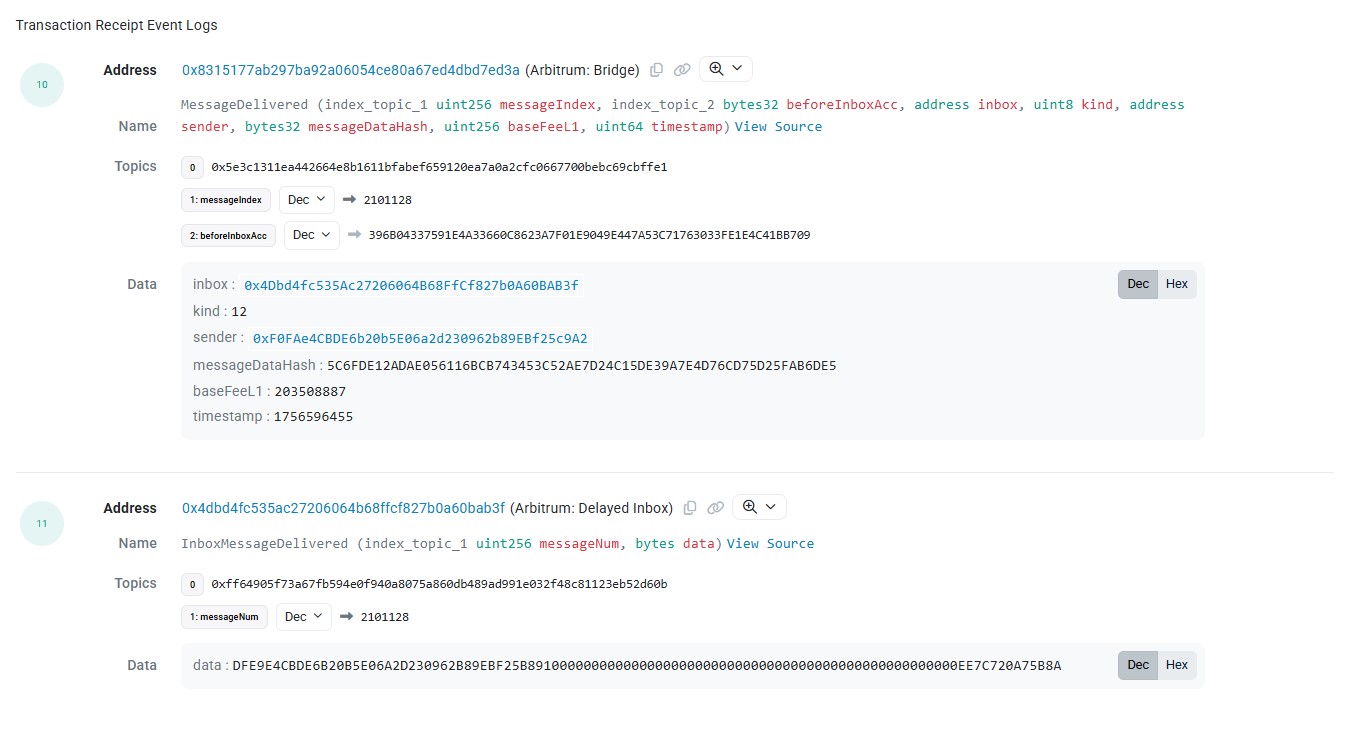Click the Arbitrum: Delayed Inbox name tag
This screenshot has height=742, width=1348.
click(592, 508)
